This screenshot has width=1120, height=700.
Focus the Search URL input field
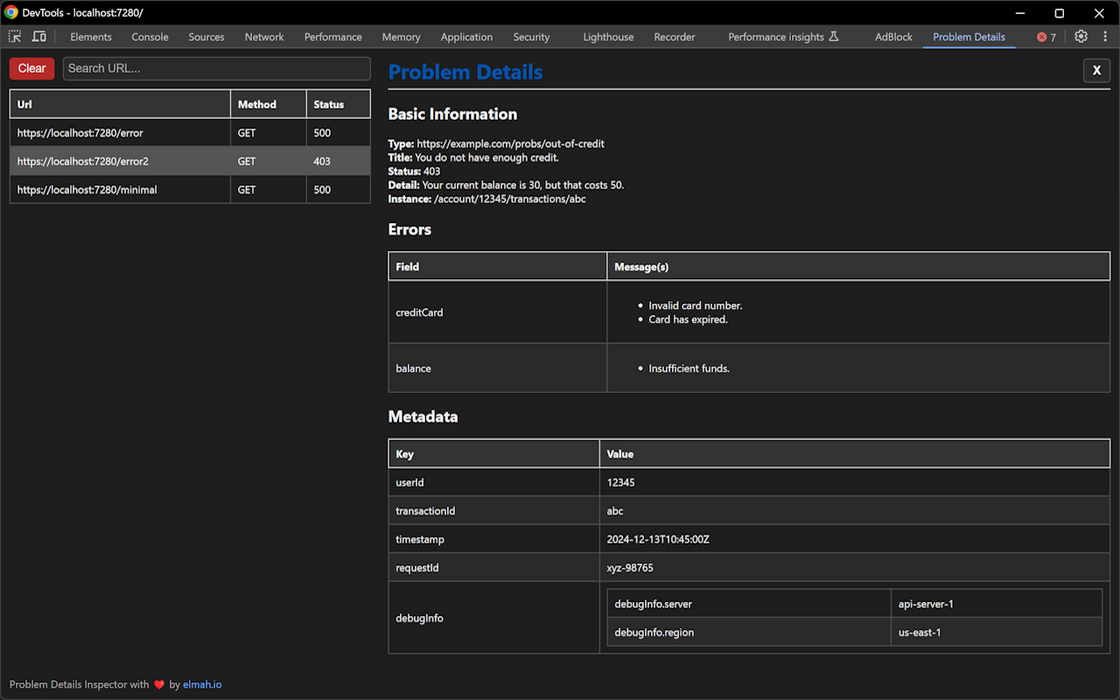click(x=216, y=69)
